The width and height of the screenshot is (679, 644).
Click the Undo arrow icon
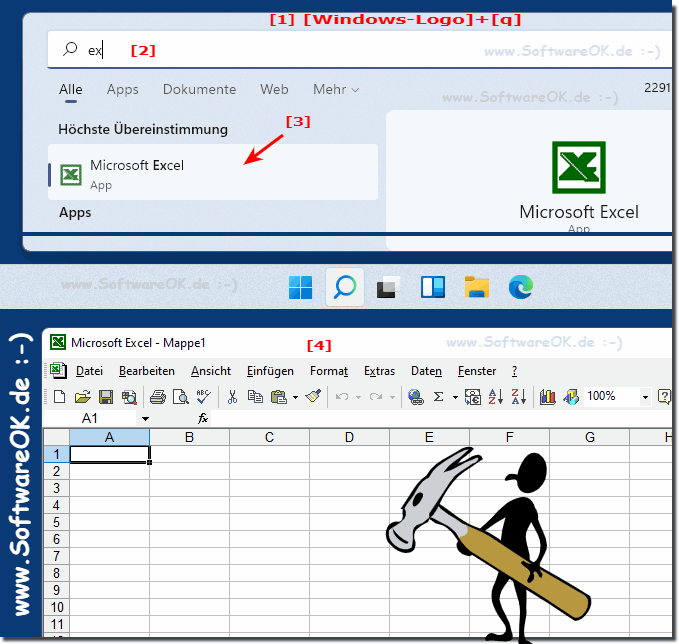coord(342,397)
